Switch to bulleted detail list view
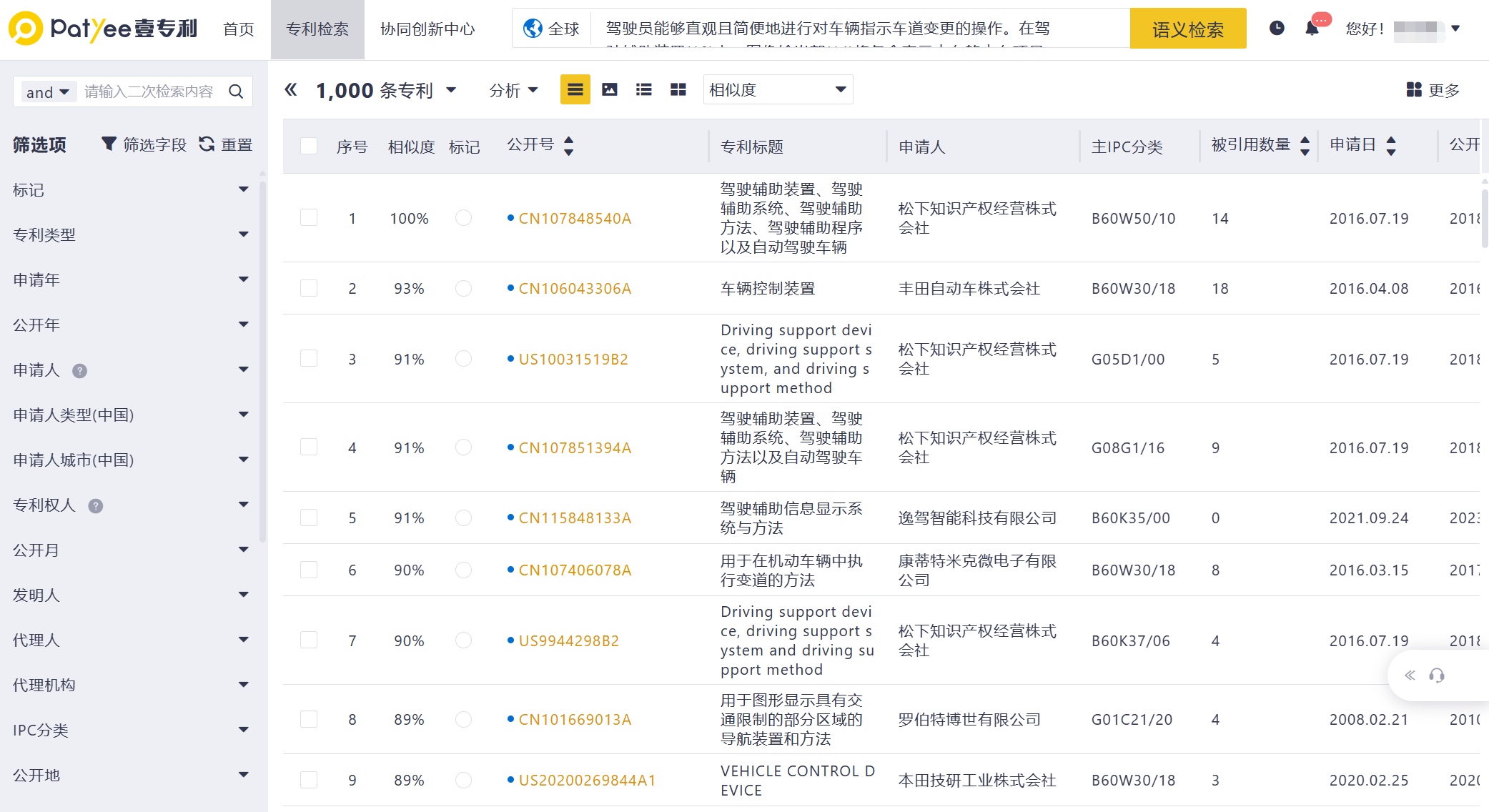 point(644,89)
